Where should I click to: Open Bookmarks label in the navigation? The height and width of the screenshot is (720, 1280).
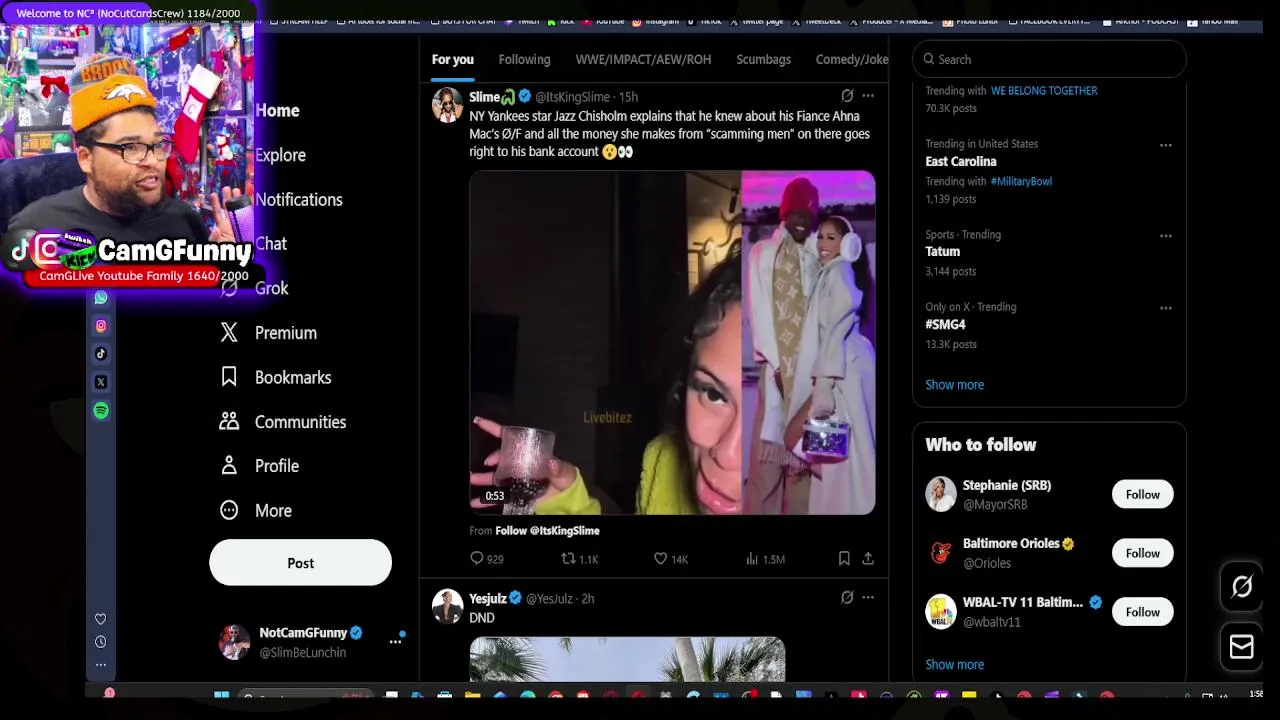[x=293, y=377]
